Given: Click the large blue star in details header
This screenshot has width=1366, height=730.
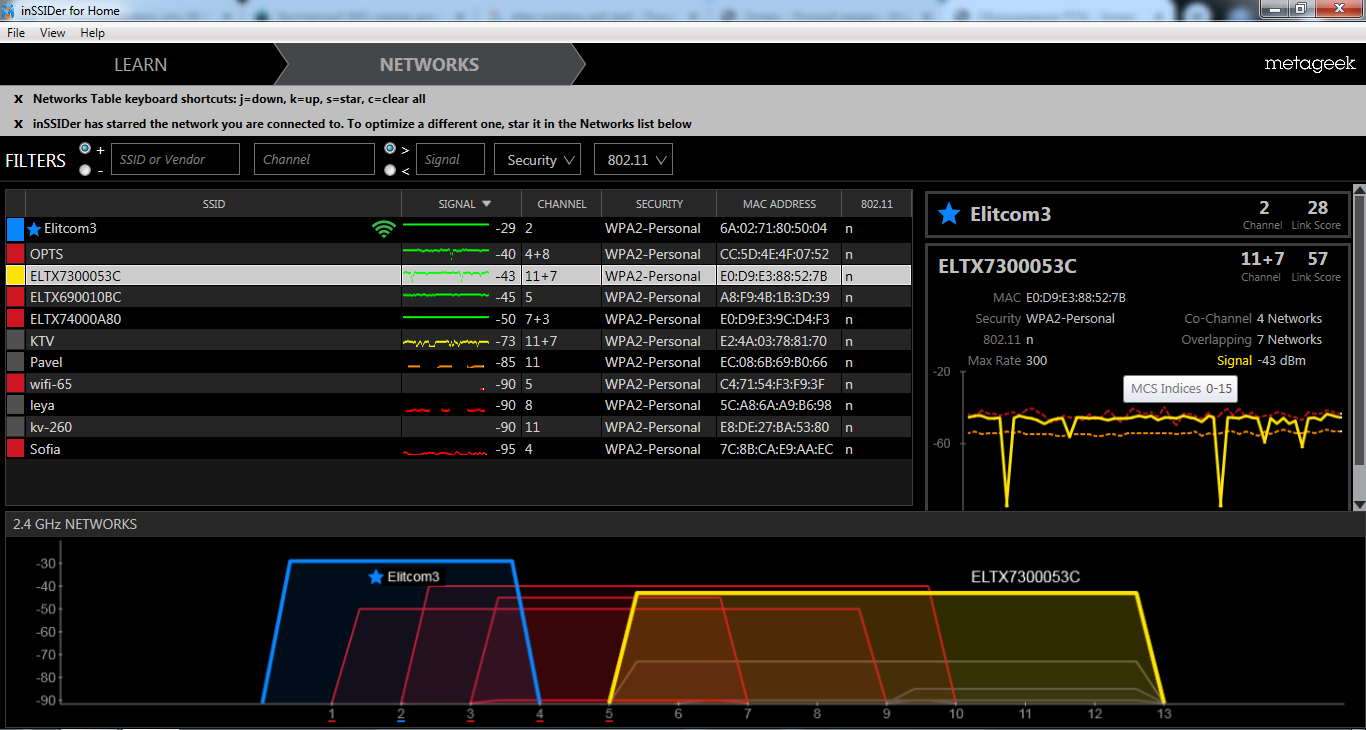Looking at the screenshot, I should (951, 214).
